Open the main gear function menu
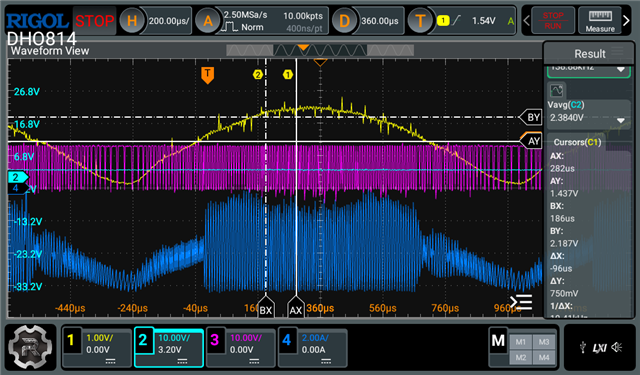 coord(30,347)
